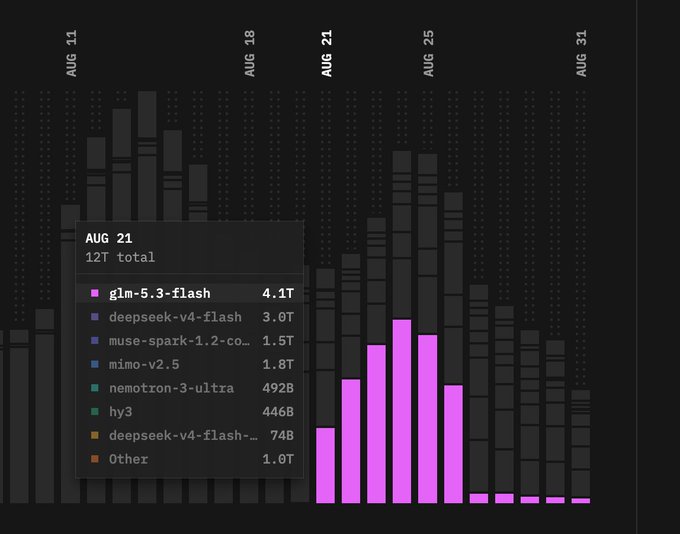Select the AUG 18 axis label

[249, 53]
